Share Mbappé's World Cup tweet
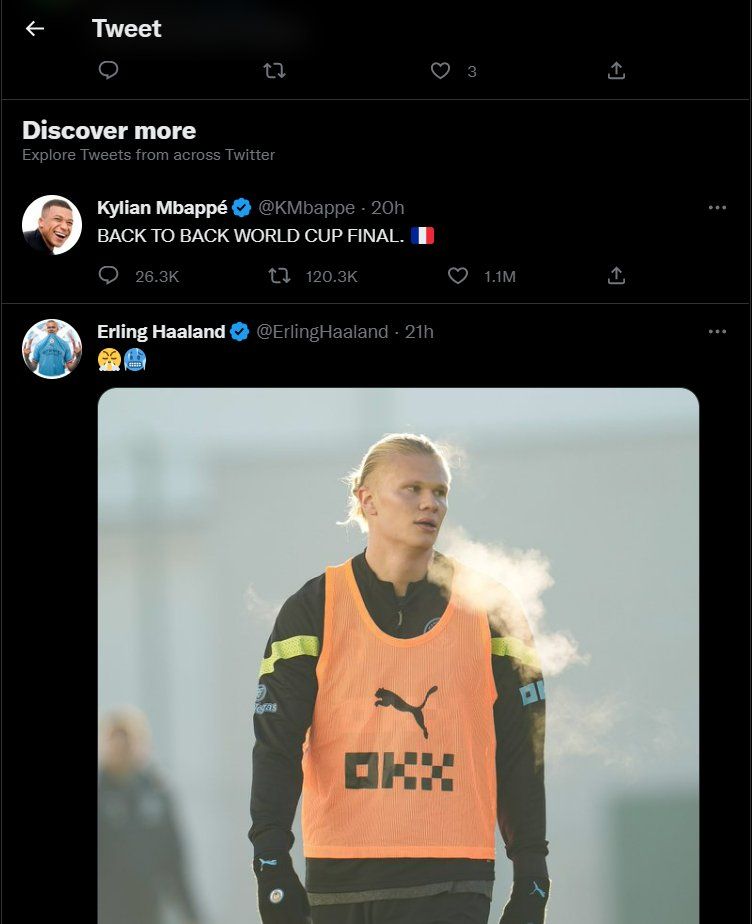The image size is (752, 924). (616, 276)
